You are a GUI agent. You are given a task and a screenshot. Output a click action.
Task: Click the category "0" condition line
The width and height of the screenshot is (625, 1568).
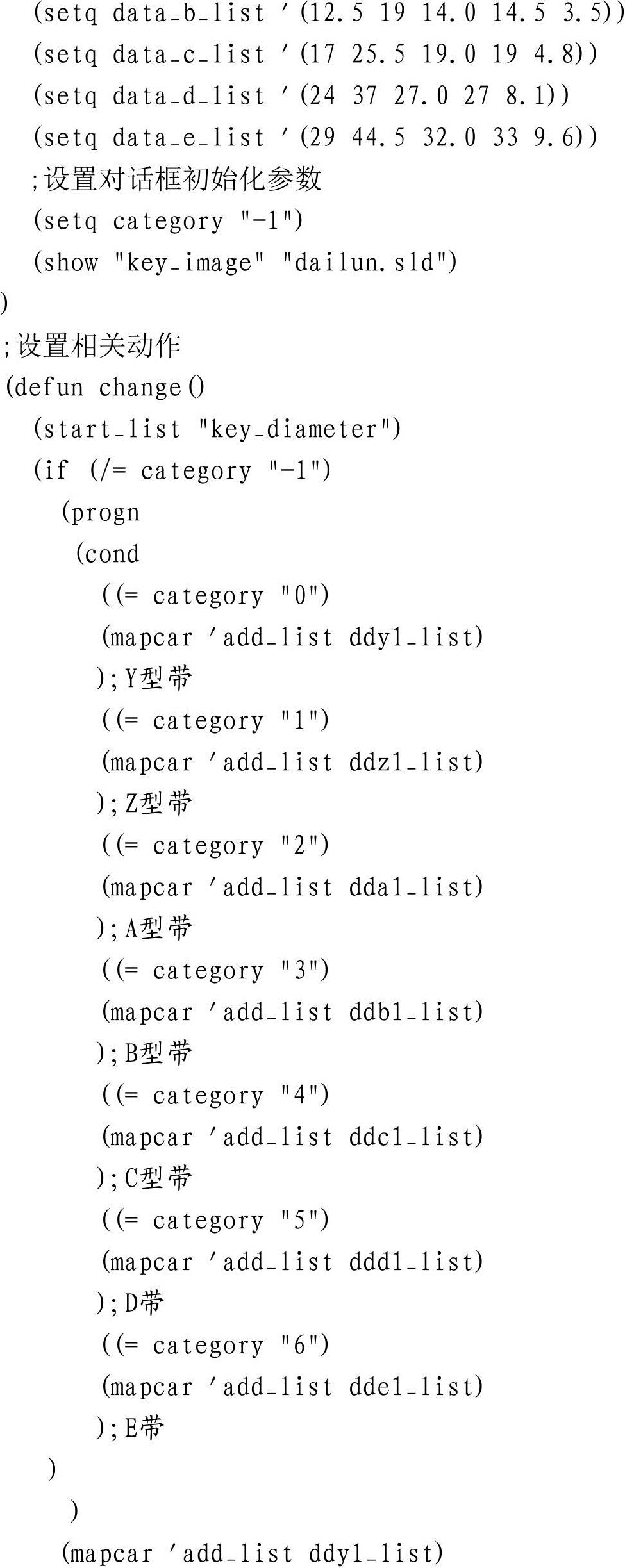pos(215,597)
